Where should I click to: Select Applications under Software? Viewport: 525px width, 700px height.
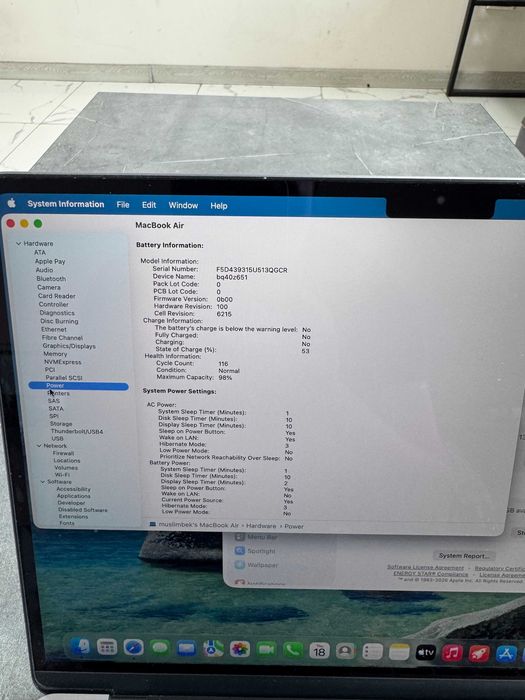pyautogui.click(x=74, y=496)
